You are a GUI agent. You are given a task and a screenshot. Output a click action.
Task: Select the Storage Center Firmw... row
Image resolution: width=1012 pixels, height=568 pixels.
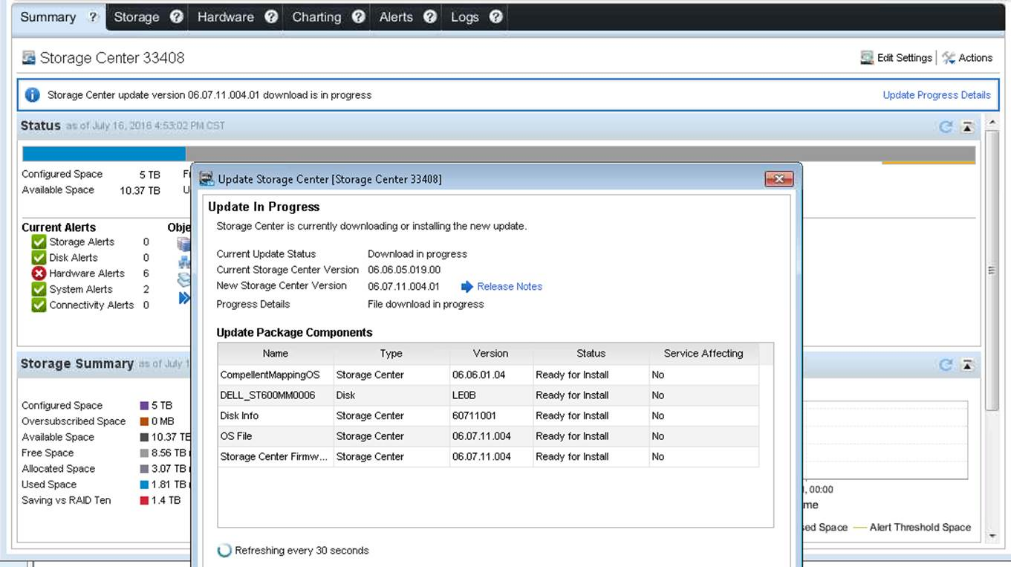tap(489, 457)
